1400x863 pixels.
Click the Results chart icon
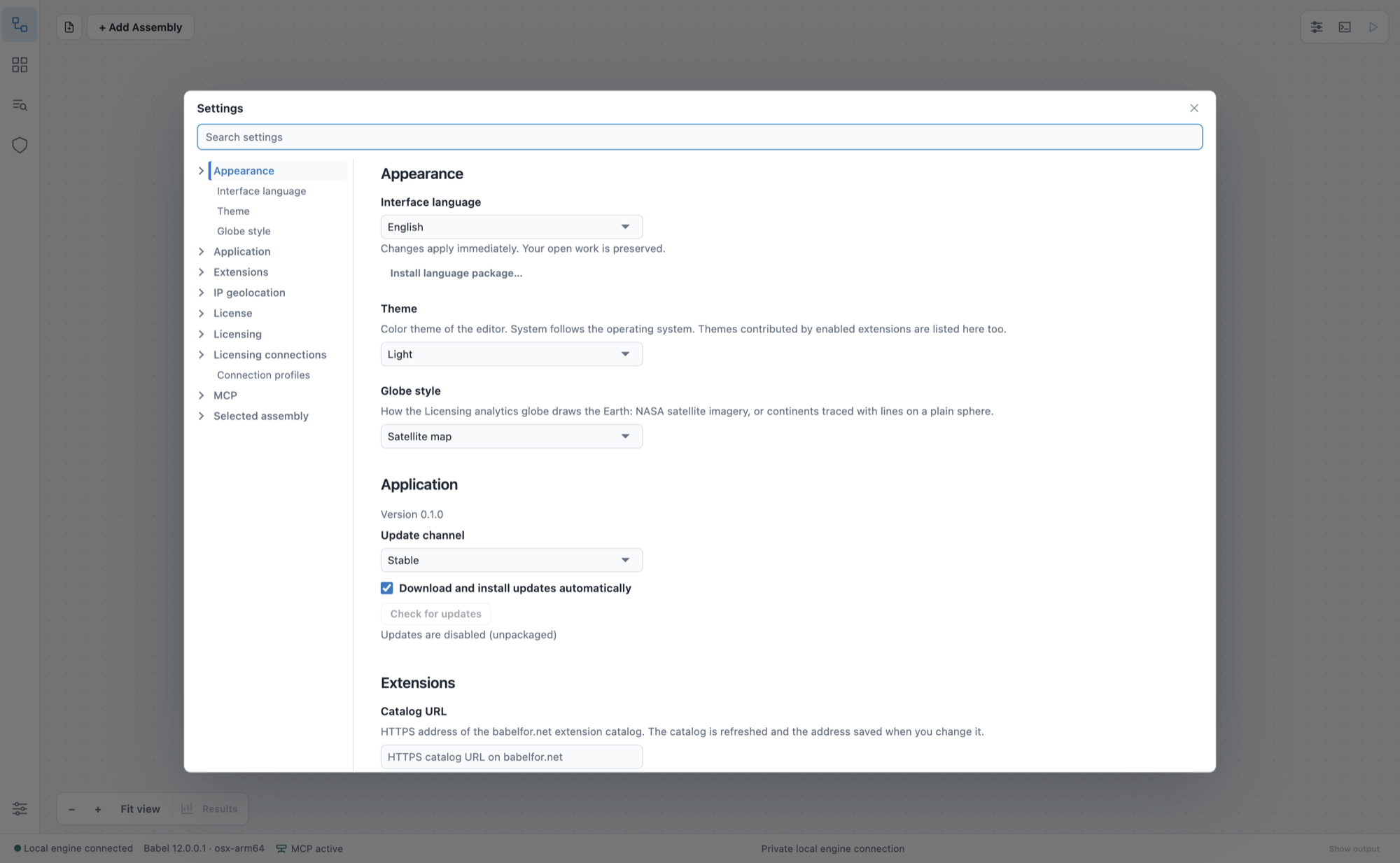187,808
